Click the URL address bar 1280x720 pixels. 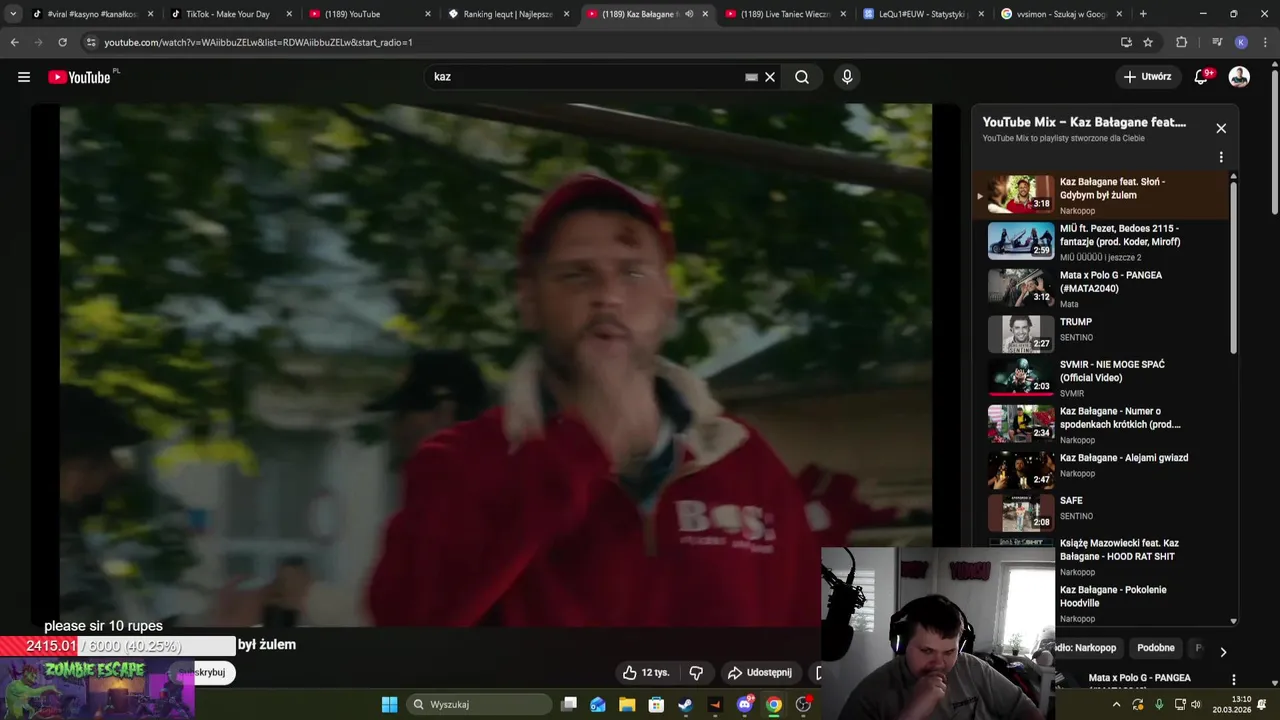point(600,42)
